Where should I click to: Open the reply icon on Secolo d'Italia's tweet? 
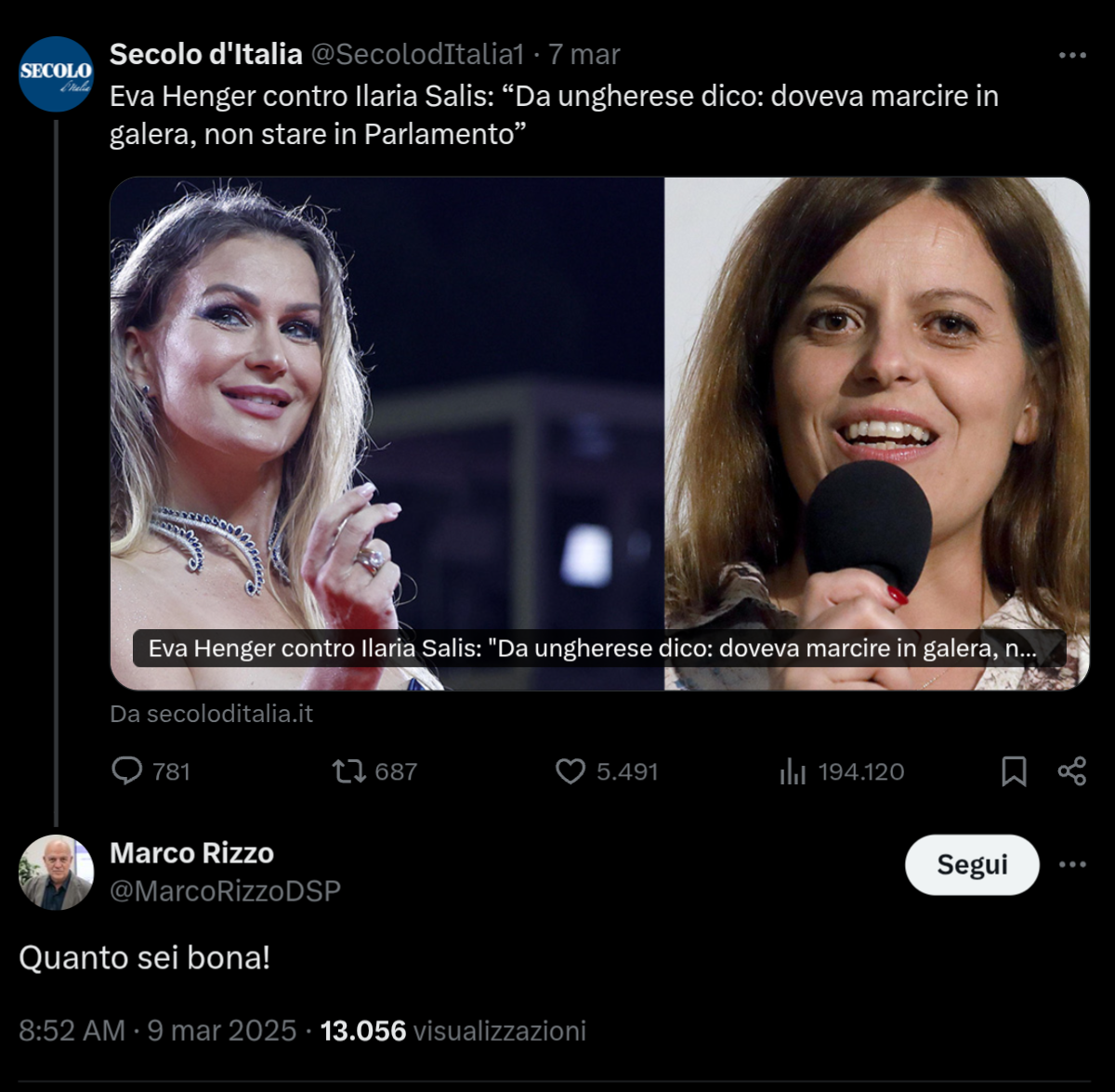click(128, 770)
